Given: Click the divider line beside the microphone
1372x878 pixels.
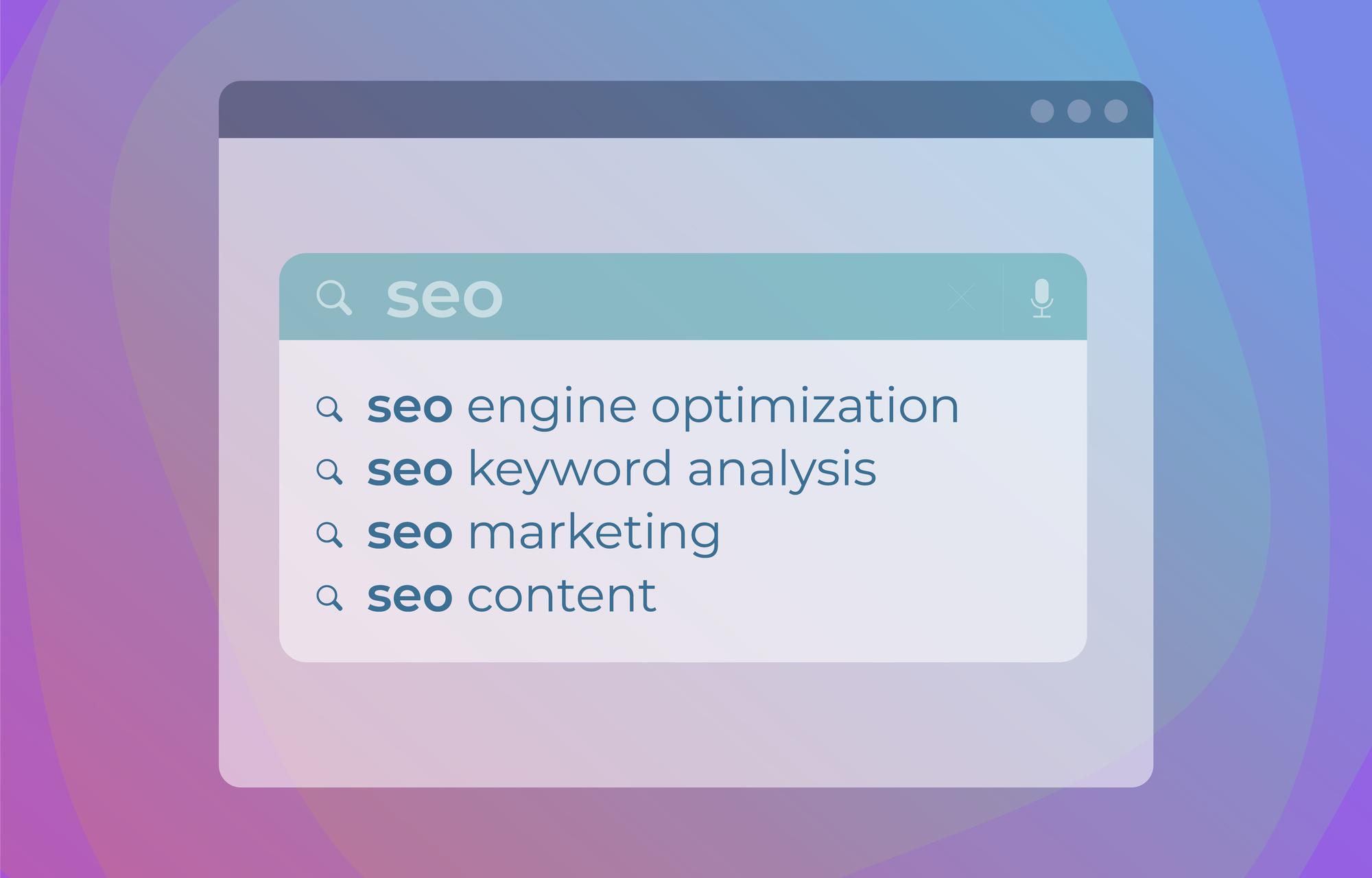Looking at the screenshot, I should point(1003,298).
